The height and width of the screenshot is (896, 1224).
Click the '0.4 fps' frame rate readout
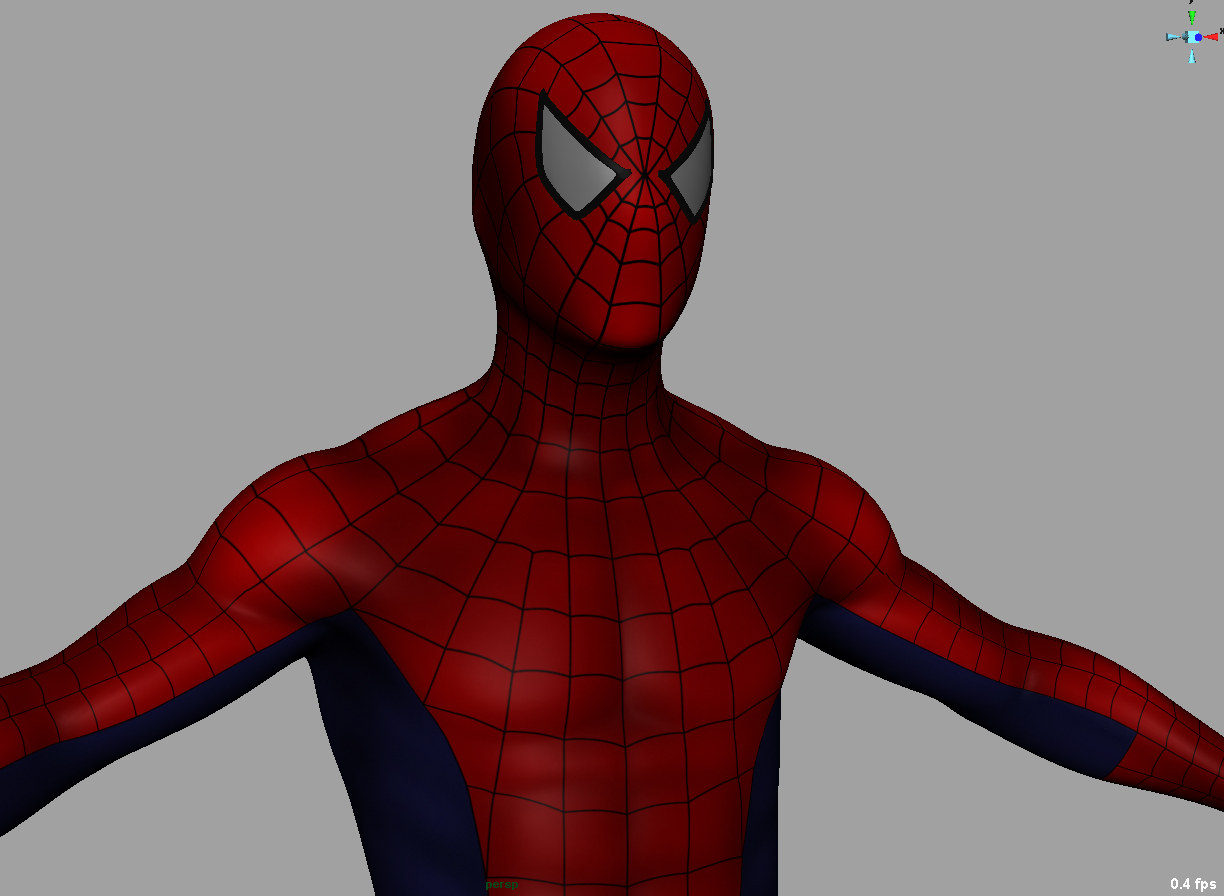coord(1193,884)
